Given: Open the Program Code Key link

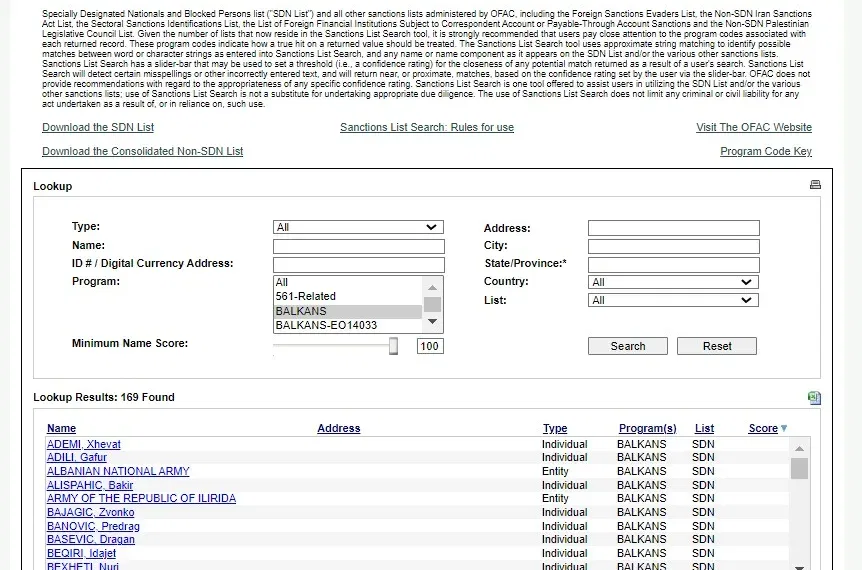Looking at the screenshot, I should coord(765,152).
